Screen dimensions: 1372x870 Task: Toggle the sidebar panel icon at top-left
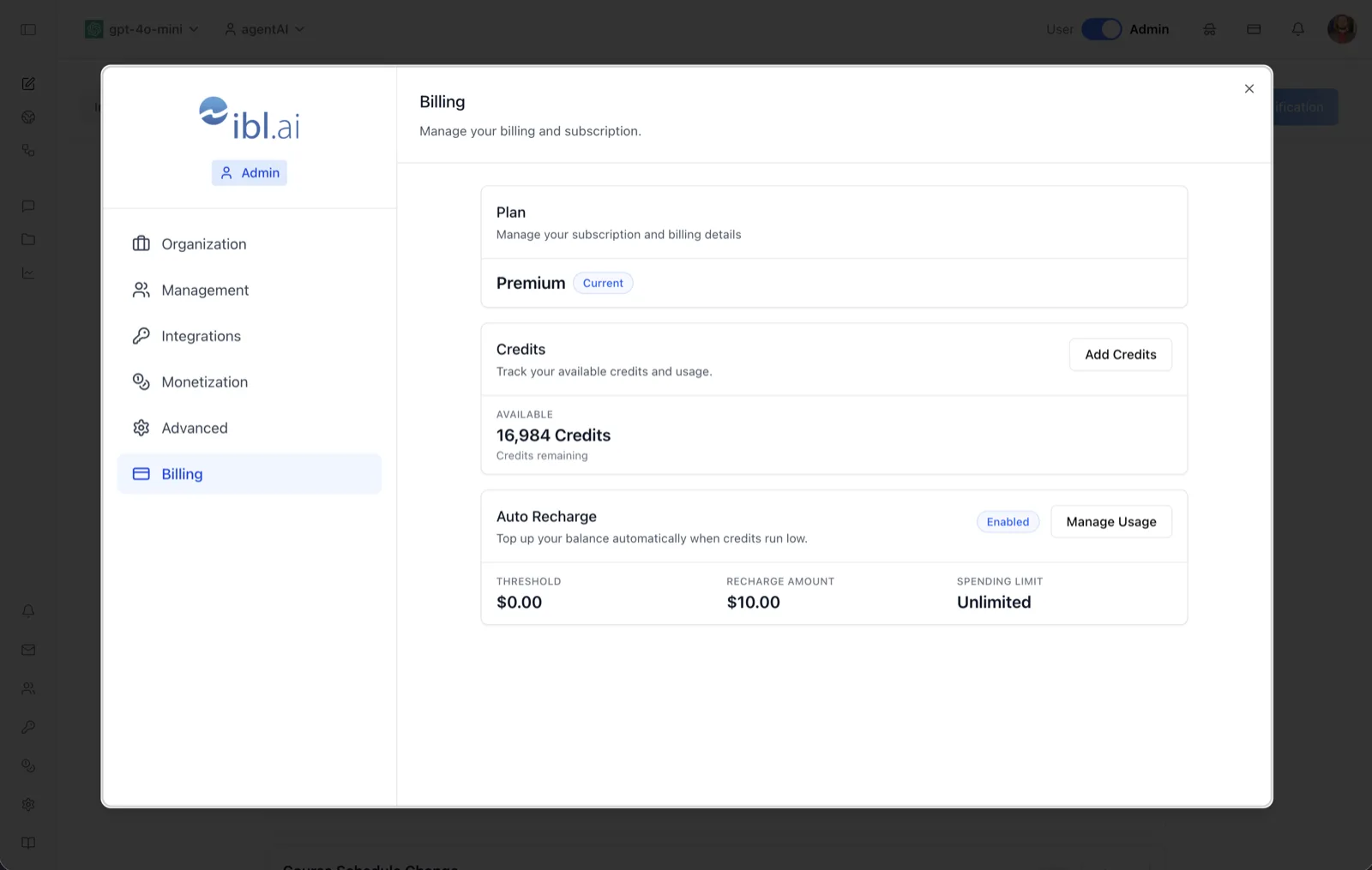pyautogui.click(x=28, y=29)
